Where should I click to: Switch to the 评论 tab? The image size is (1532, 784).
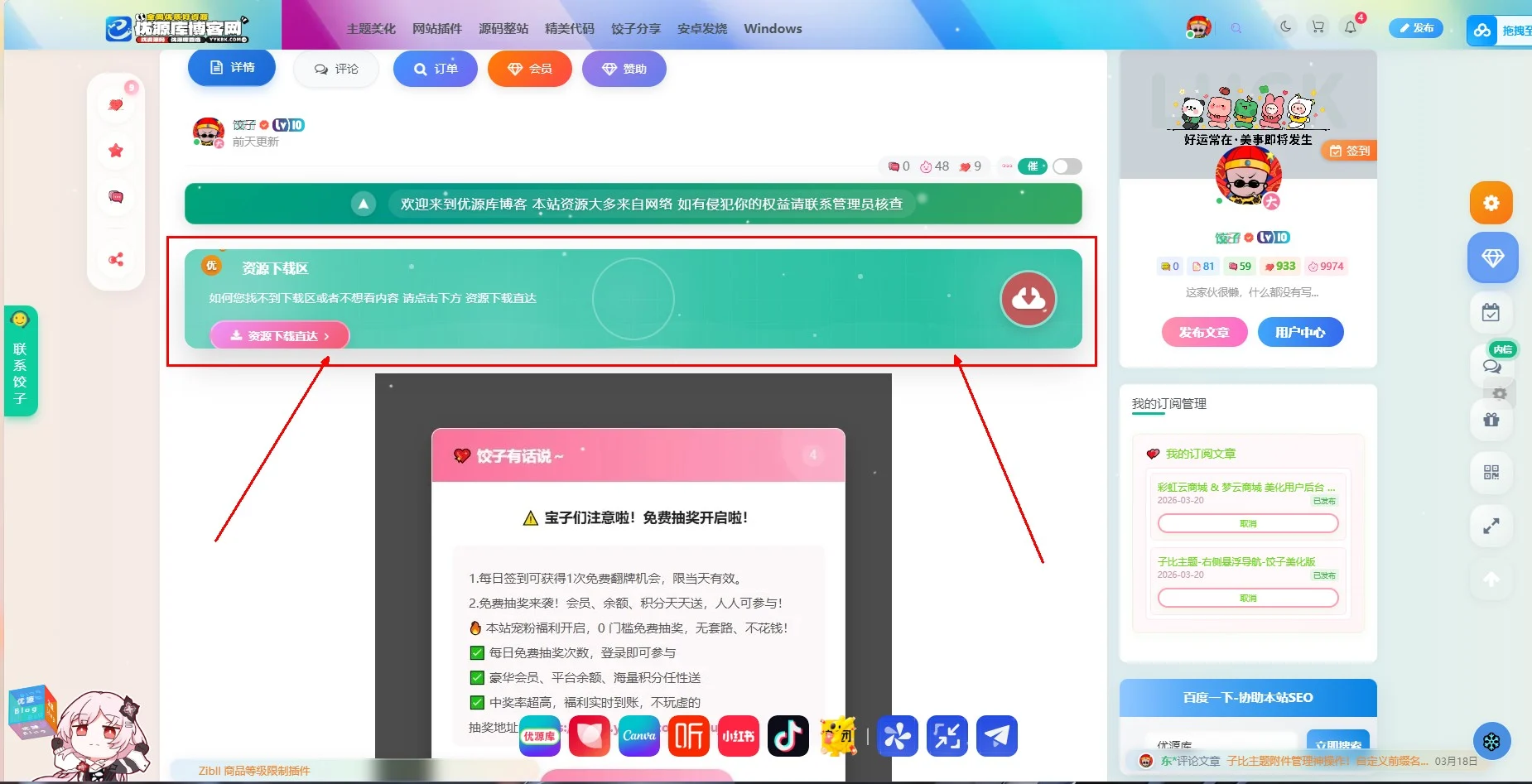click(x=335, y=69)
